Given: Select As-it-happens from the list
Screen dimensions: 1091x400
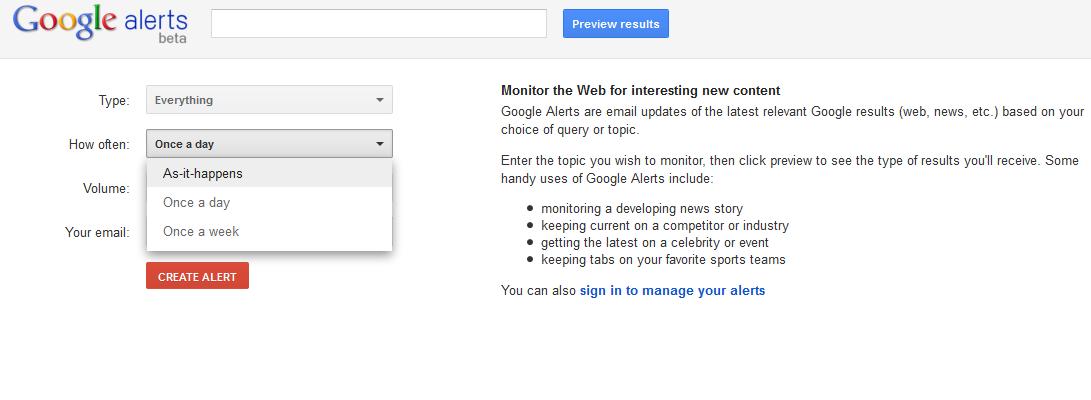Looking at the screenshot, I should (203, 173).
